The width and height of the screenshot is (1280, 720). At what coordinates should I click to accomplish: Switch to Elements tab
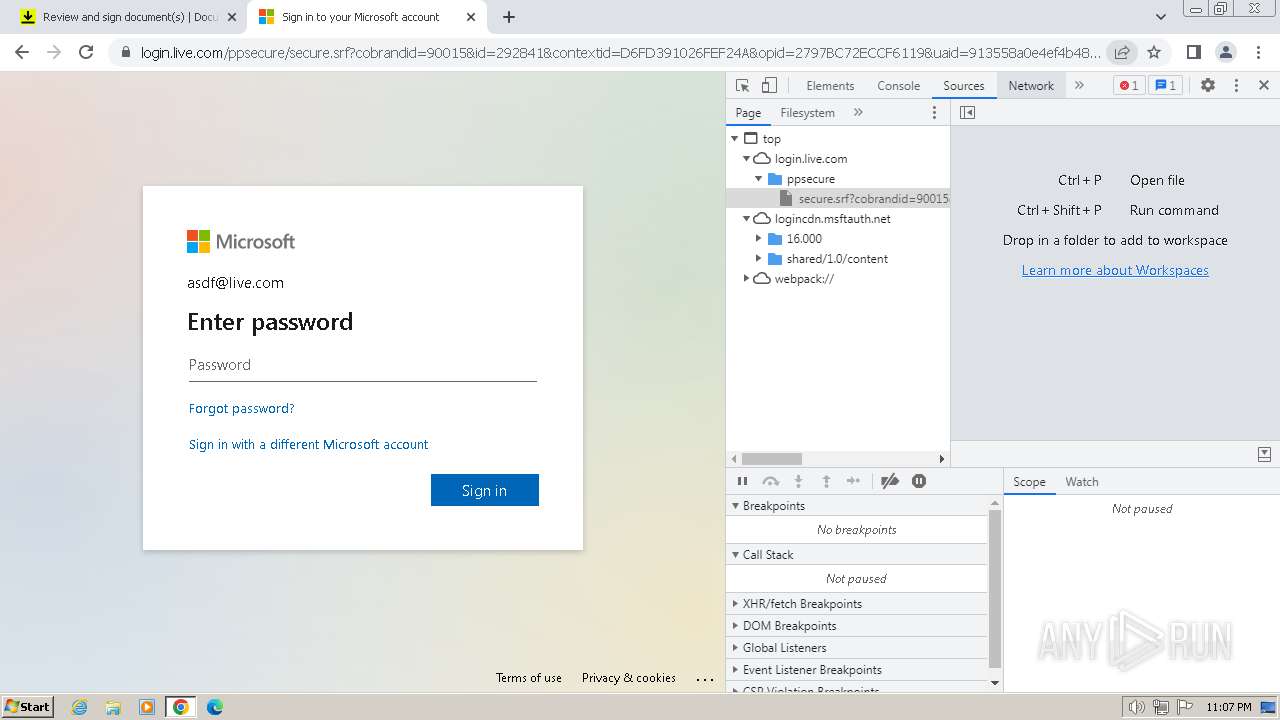(830, 86)
